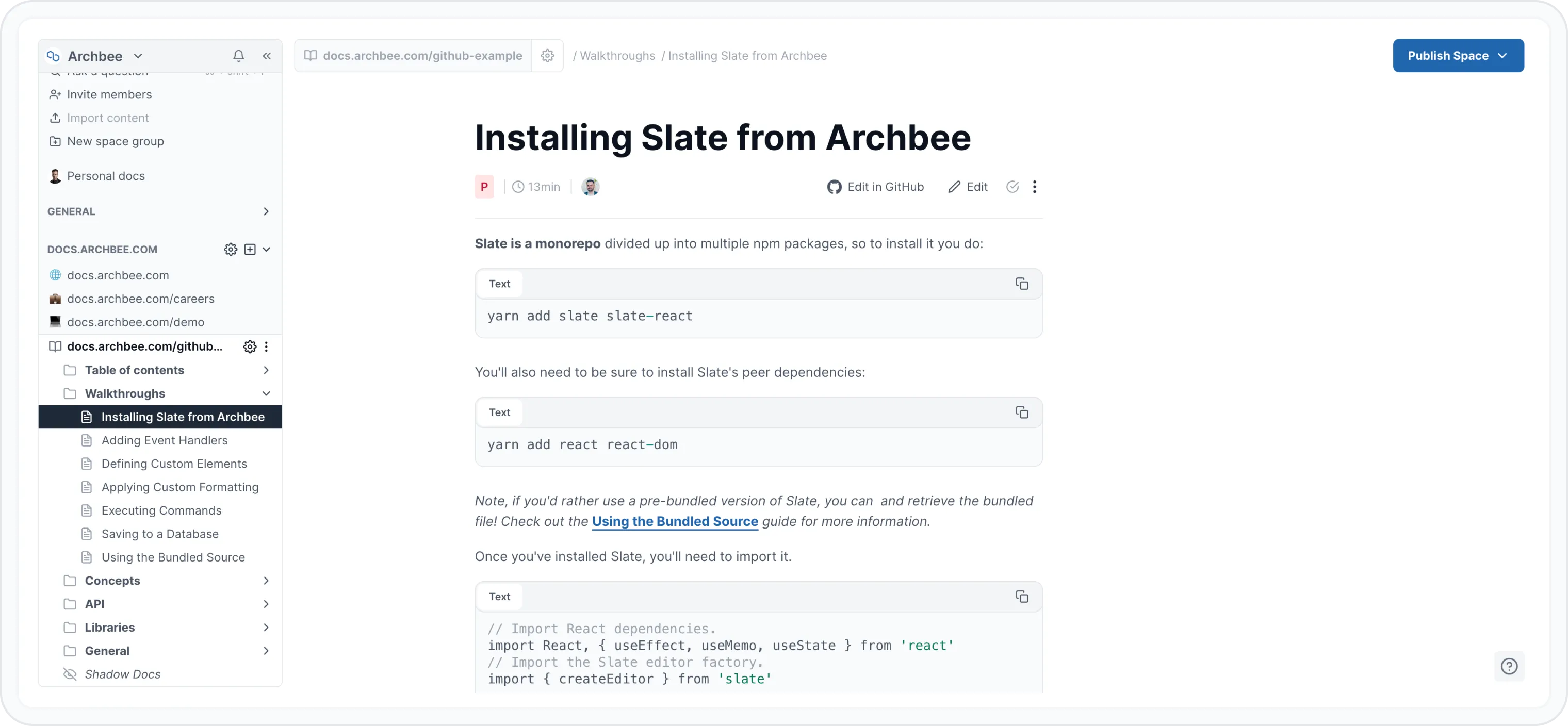1568x726 pixels.
Task: Click the Walkthroughs folder icon
Action: 70,393
